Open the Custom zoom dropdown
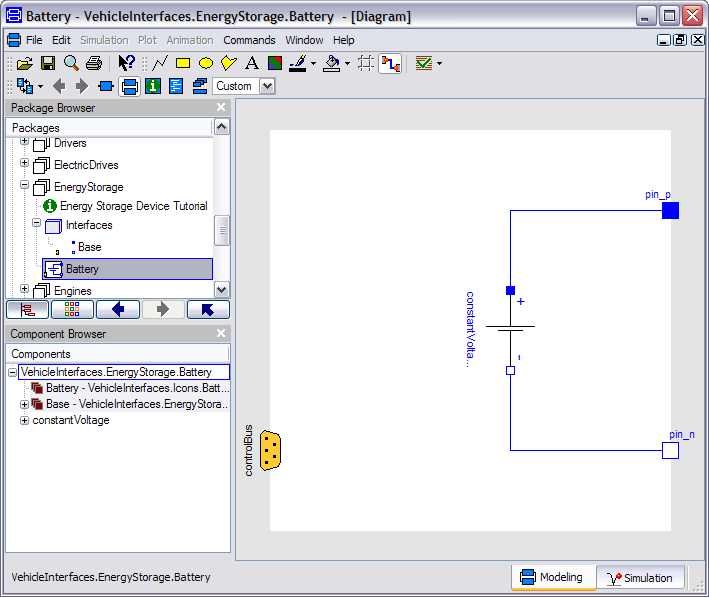 tap(267, 86)
